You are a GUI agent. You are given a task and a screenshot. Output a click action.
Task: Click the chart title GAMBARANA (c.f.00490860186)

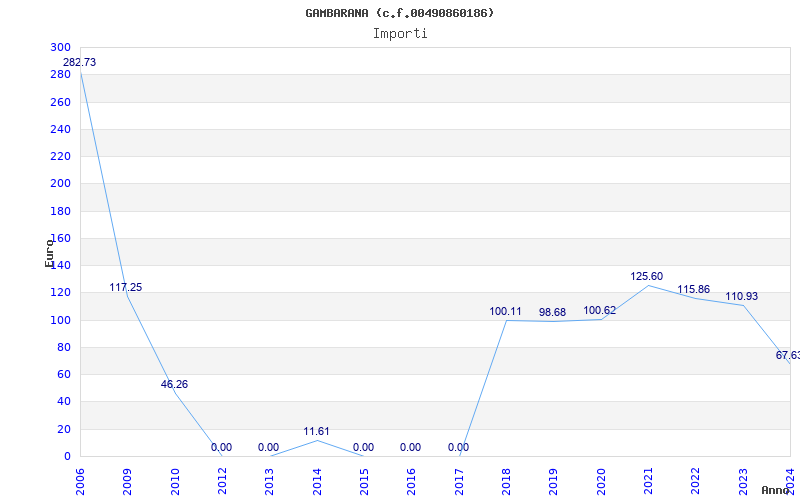400,13
